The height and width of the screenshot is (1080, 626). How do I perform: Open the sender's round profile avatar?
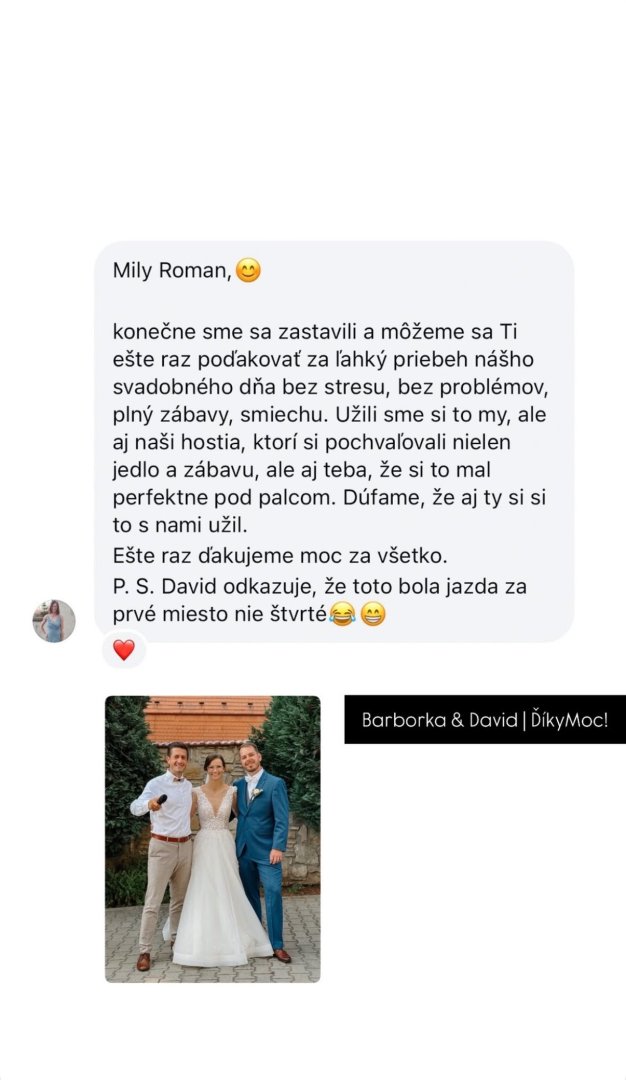pyautogui.click(x=54, y=621)
